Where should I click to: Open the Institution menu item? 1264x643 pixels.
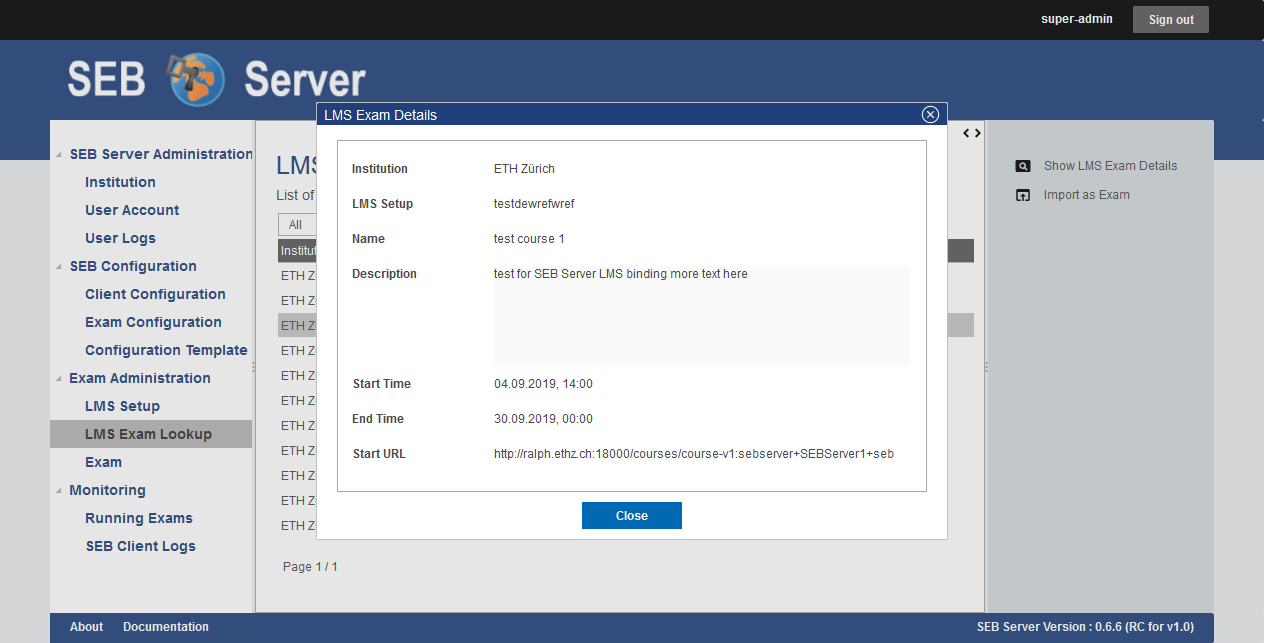[120, 182]
